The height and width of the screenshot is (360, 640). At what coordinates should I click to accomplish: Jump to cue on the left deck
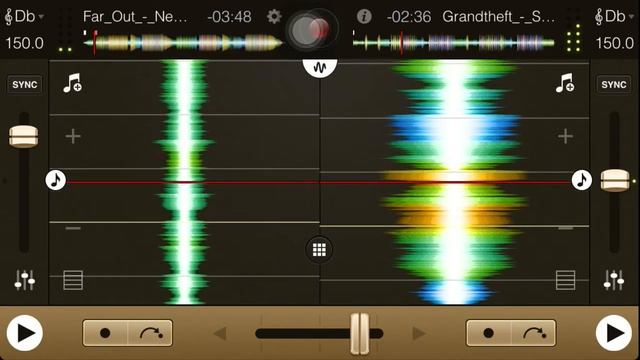150,333
